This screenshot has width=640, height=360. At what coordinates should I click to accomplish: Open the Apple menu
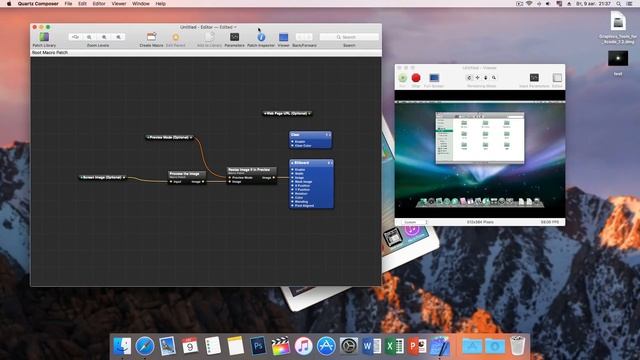pos(9,4)
